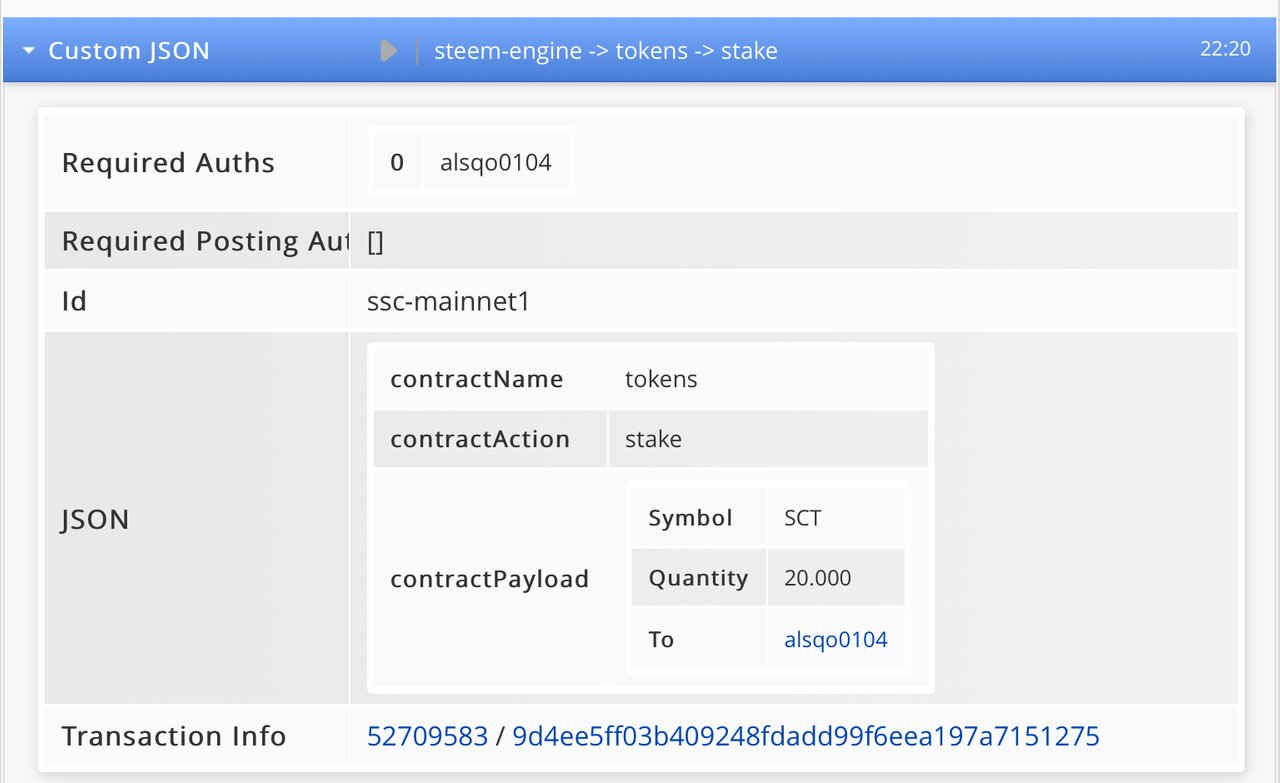Click the JSON row label
Image resolution: width=1280 pixels, height=783 pixels.
95,519
